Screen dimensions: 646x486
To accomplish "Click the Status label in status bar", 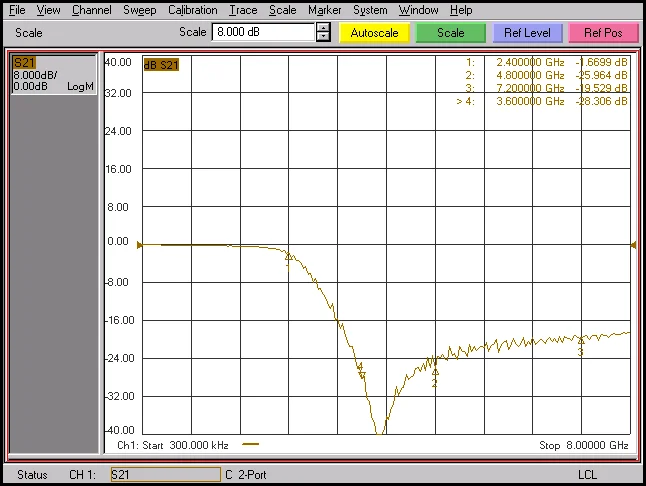I will [x=32, y=475].
